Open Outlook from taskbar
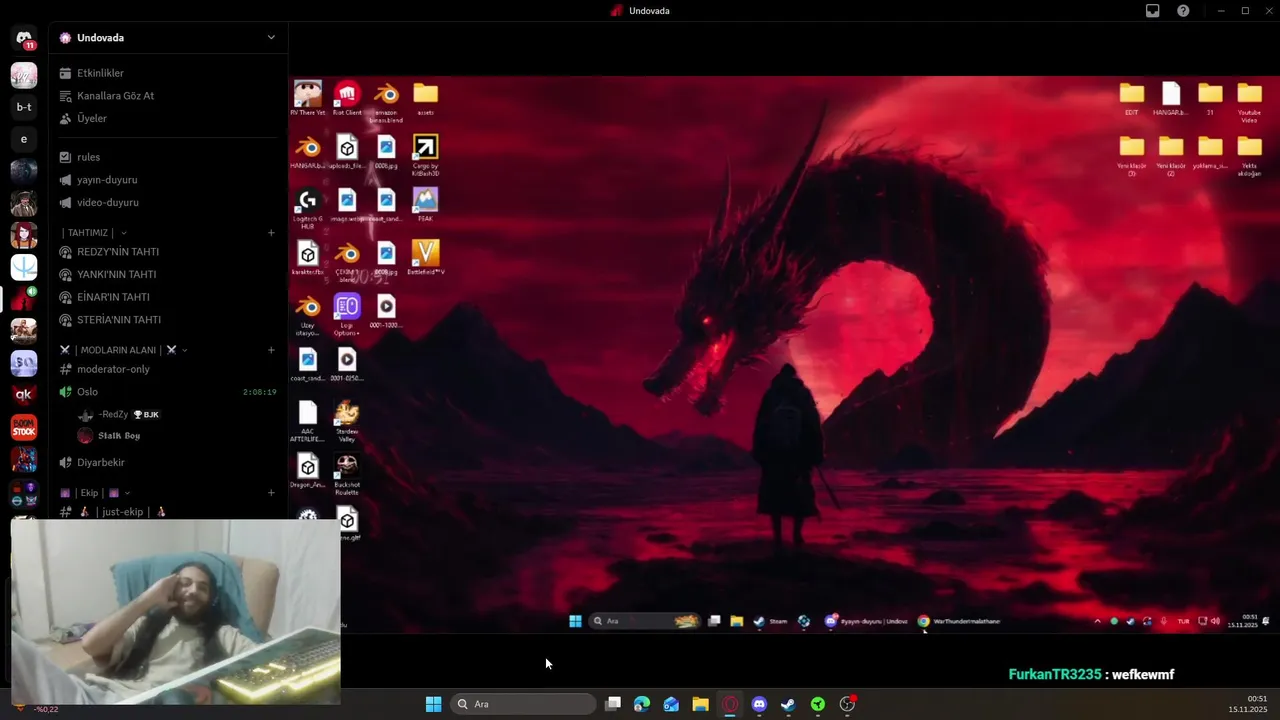 tap(671, 704)
